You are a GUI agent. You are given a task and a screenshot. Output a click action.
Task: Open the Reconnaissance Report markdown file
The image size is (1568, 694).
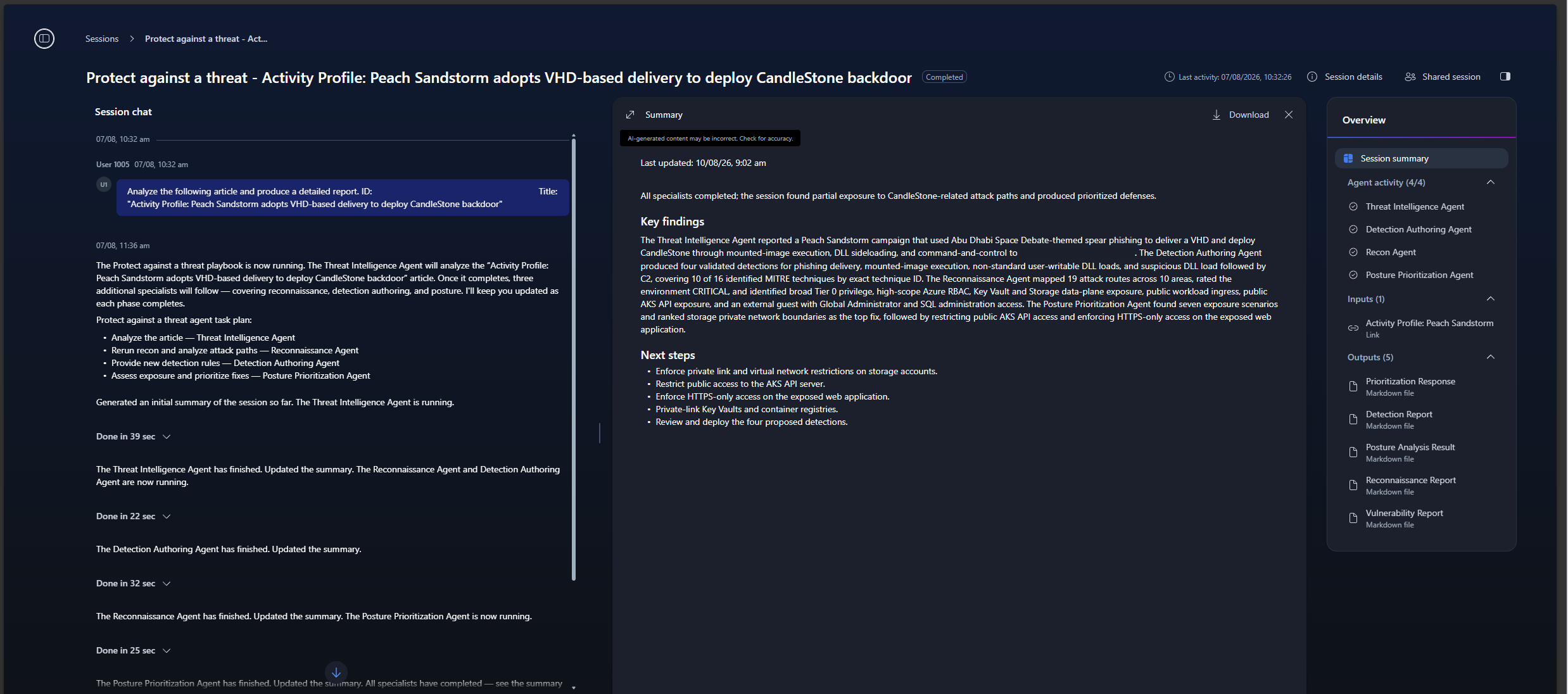click(1411, 485)
